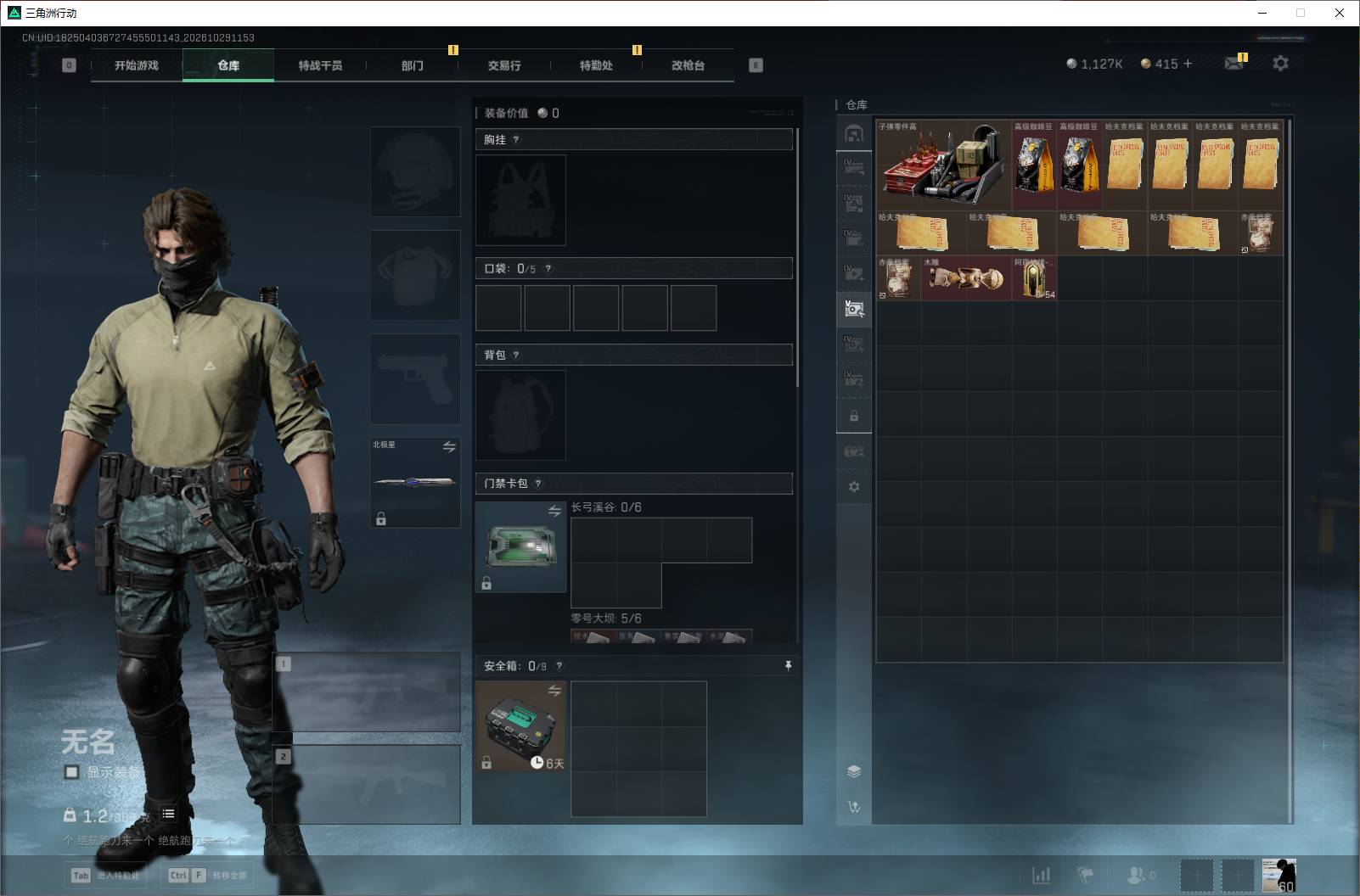Click the flag icon in bottom bar
The image size is (1360, 896).
click(x=1085, y=875)
